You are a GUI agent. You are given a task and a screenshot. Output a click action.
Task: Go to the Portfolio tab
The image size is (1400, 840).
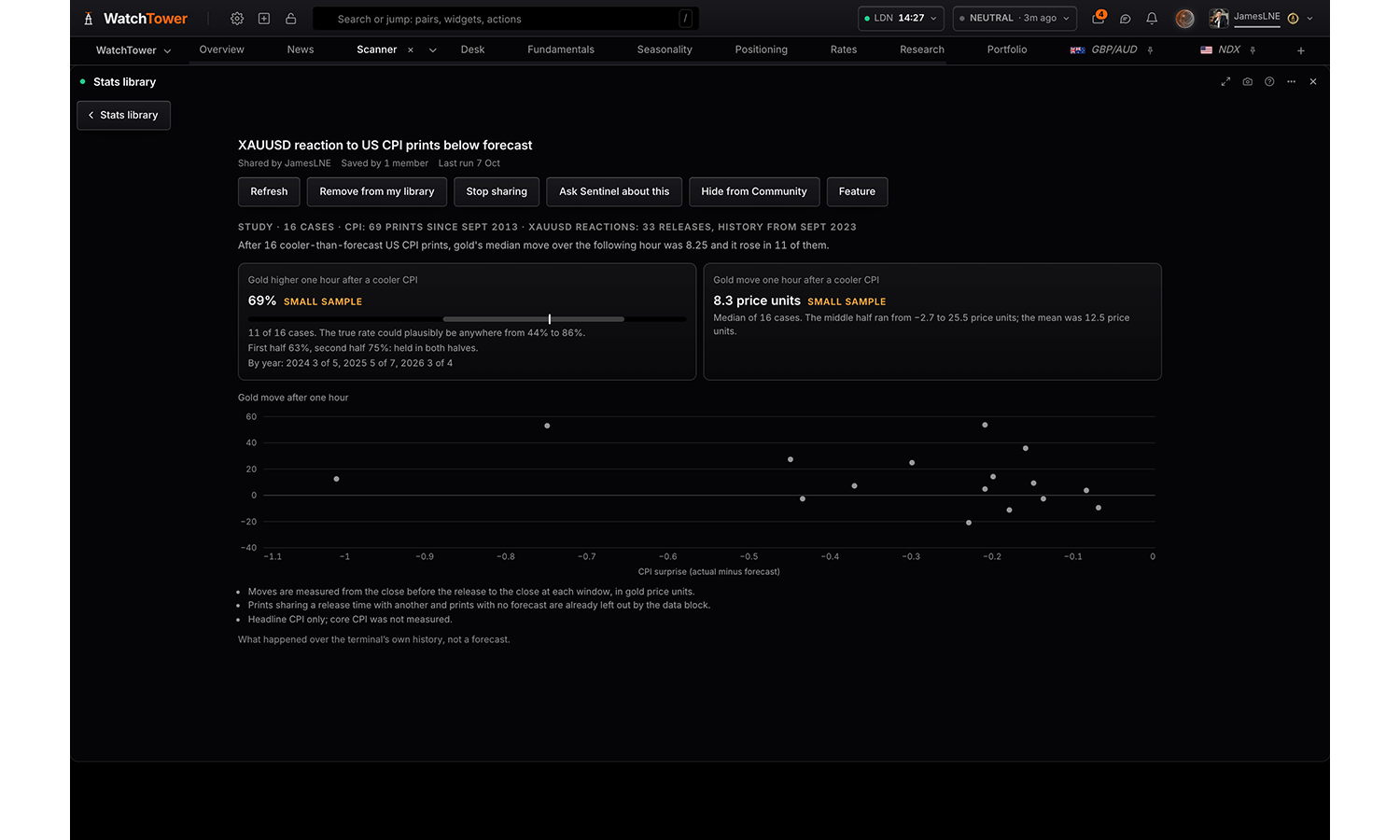click(x=1007, y=49)
